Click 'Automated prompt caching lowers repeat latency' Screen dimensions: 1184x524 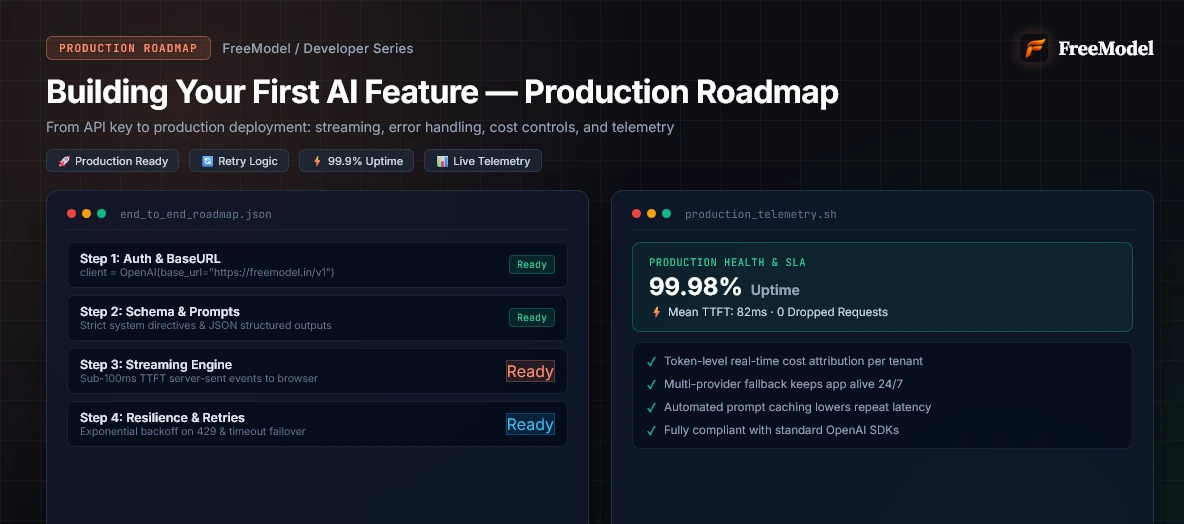[797, 407]
